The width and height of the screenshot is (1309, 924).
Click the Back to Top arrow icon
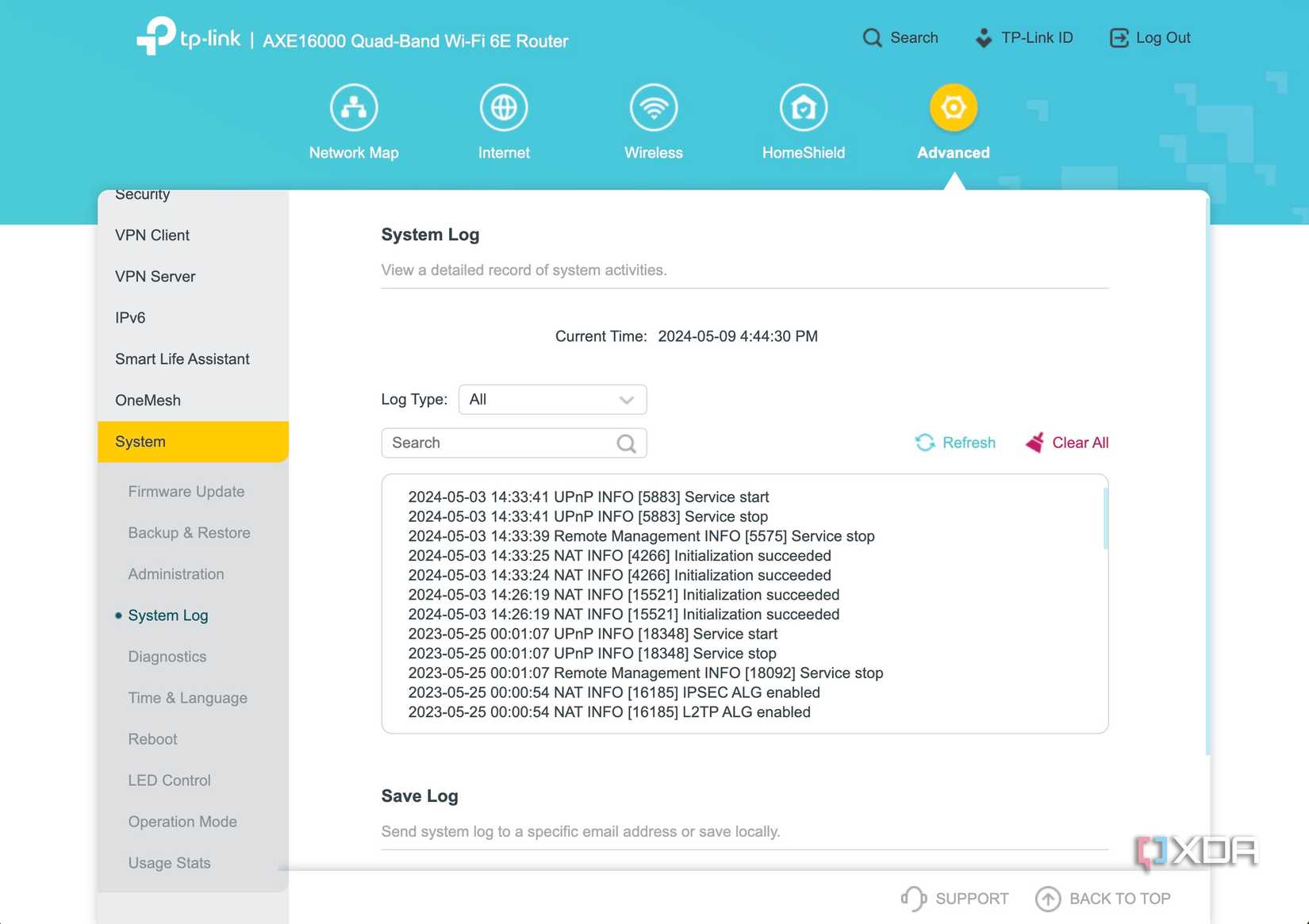pos(1047,899)
